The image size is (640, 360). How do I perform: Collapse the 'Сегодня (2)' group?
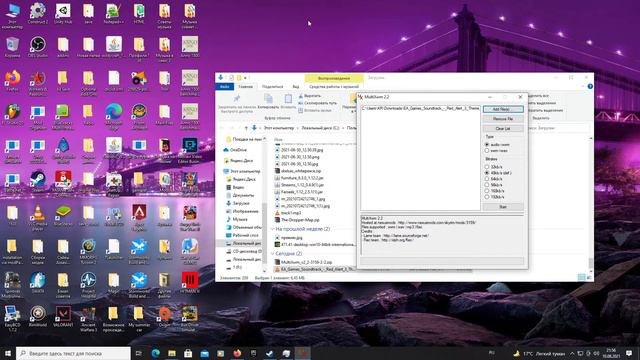coord(273,253)
